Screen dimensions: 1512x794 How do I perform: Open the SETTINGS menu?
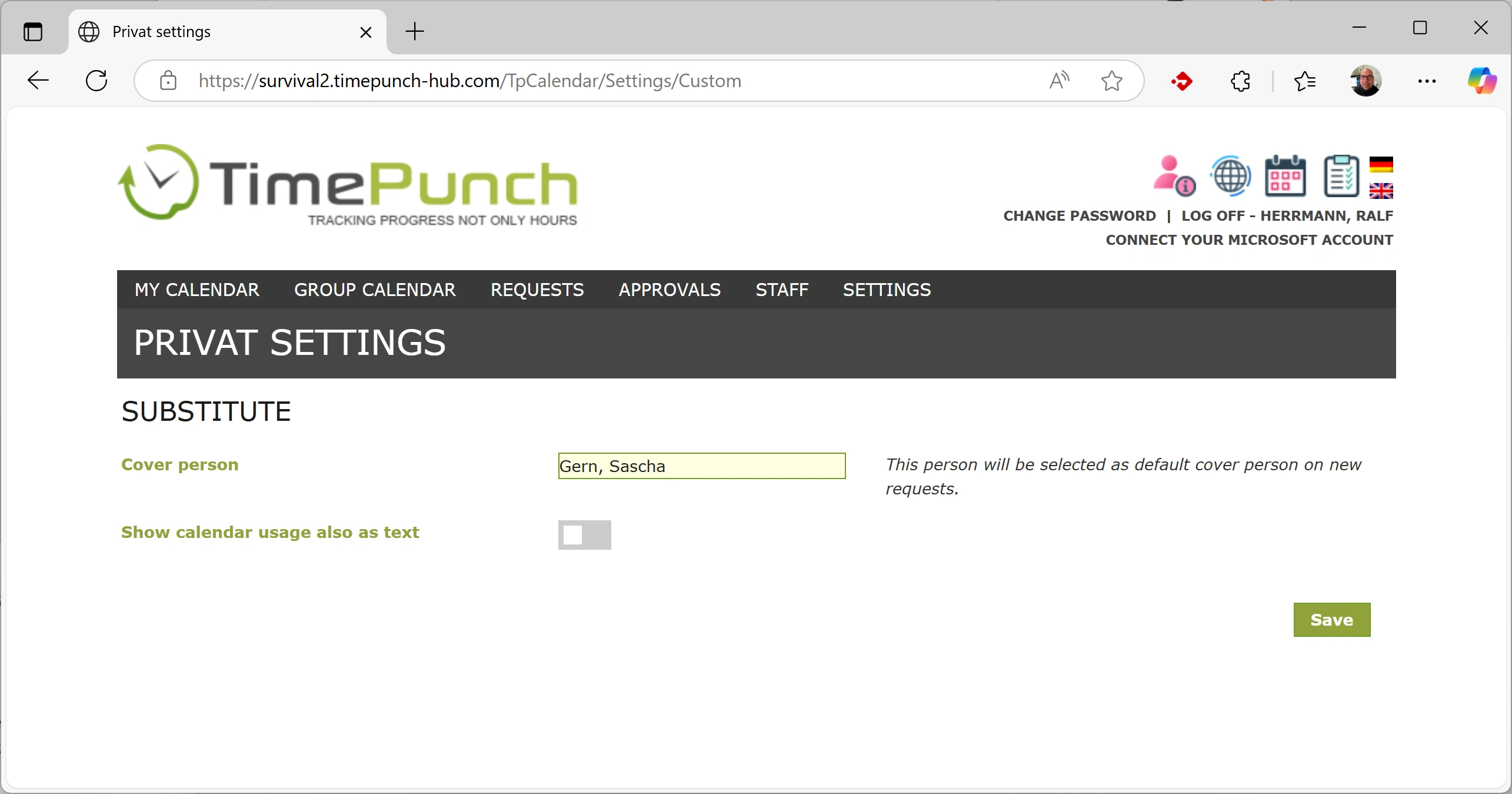[887, 290]
